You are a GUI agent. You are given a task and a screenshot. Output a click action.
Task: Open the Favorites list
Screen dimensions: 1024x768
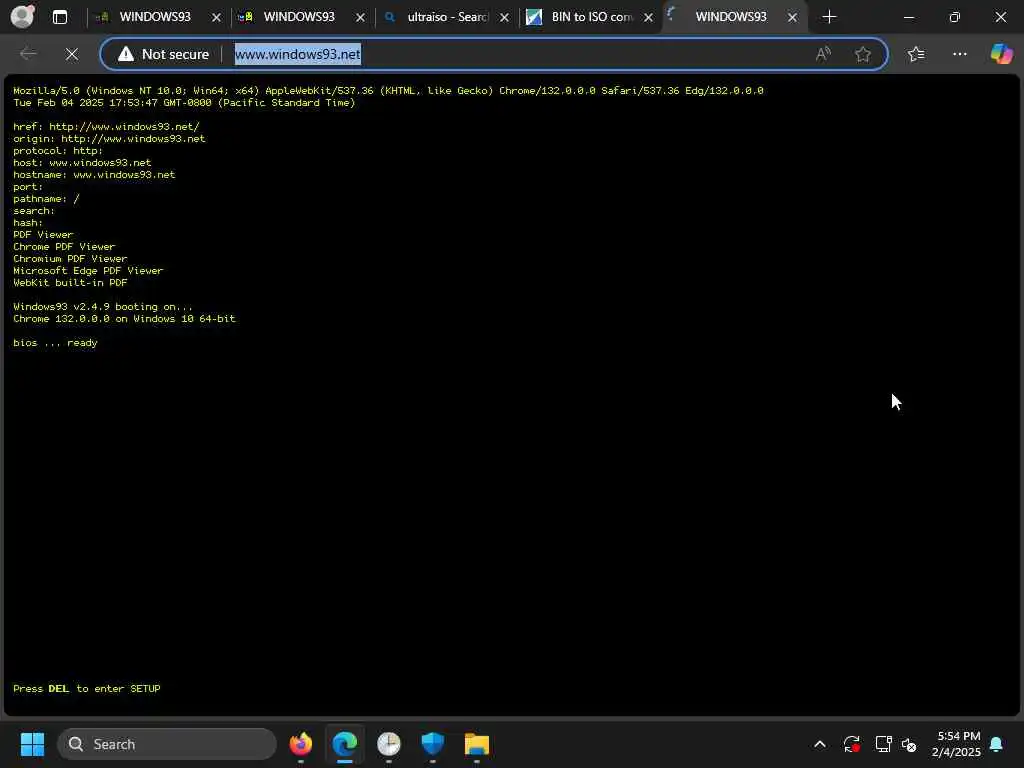[x=916, y=54]
